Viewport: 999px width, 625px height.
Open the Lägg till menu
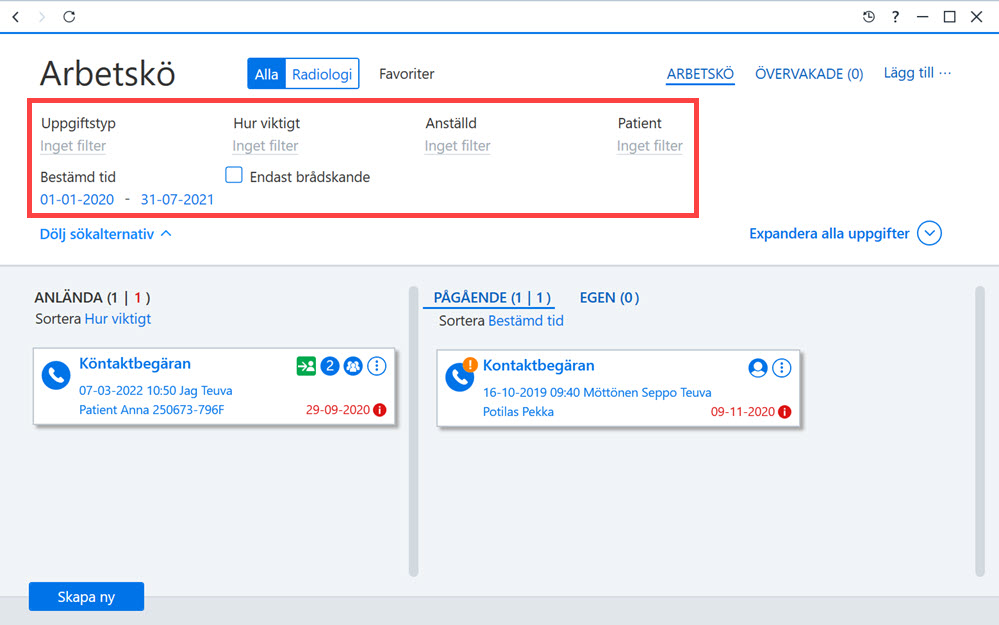pyautogui.click(x=917, y=73)
